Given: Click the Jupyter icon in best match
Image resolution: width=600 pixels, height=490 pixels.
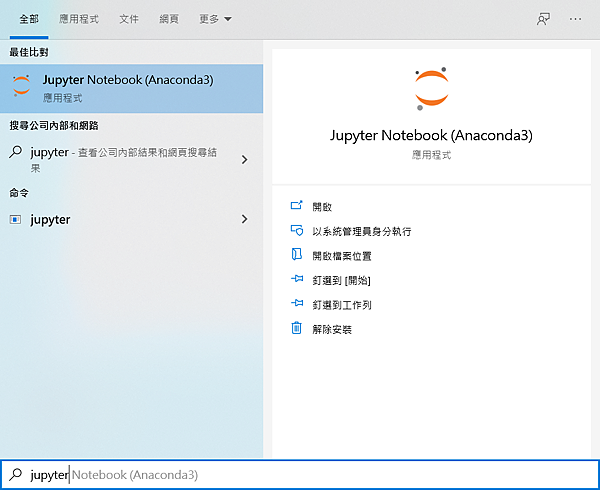Looking at the screenshot, I should [x=21, y=85].
